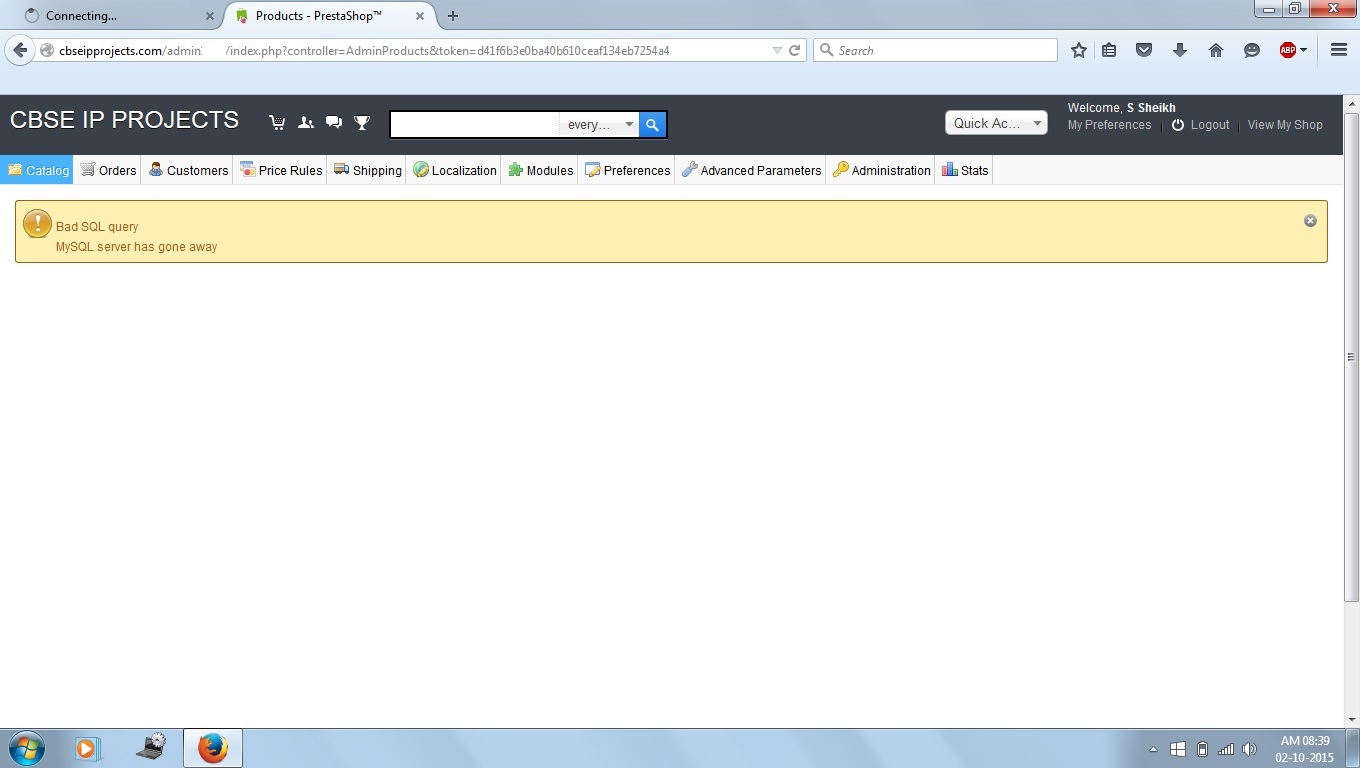Open the Firefox downloads arrow
Image resolution: width=1360 pixels, height=768 pixels.
(x=1180, y=50)
